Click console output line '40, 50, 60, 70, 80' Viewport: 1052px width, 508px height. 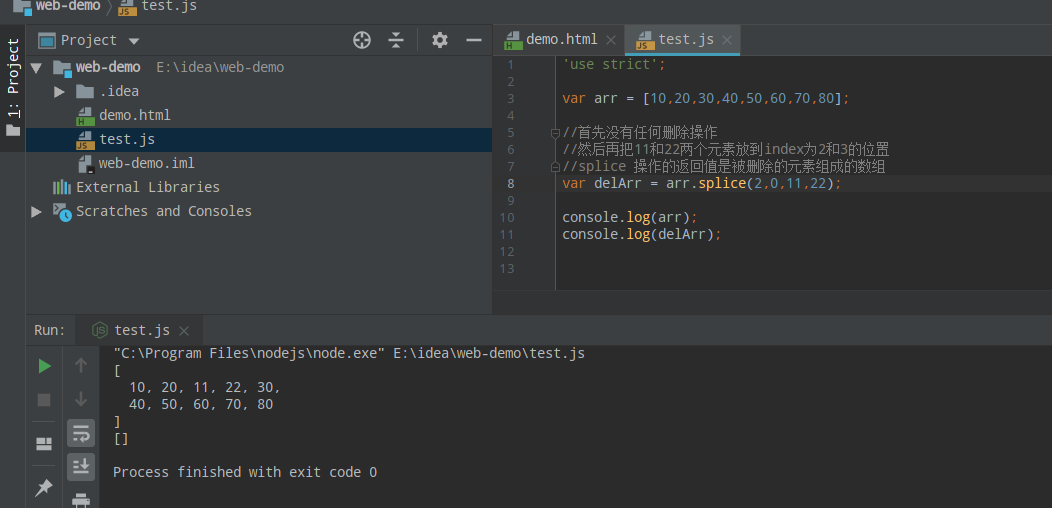click(x=201, y=405)
